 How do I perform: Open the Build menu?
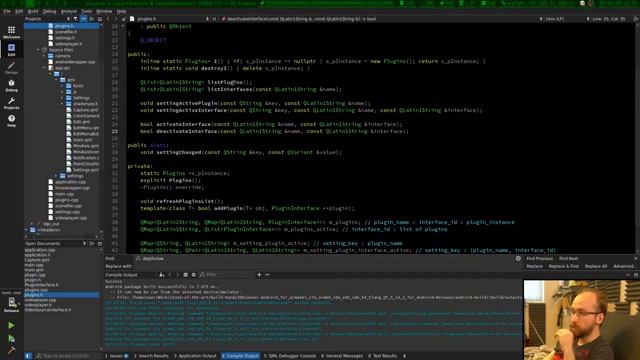(33, 11)
